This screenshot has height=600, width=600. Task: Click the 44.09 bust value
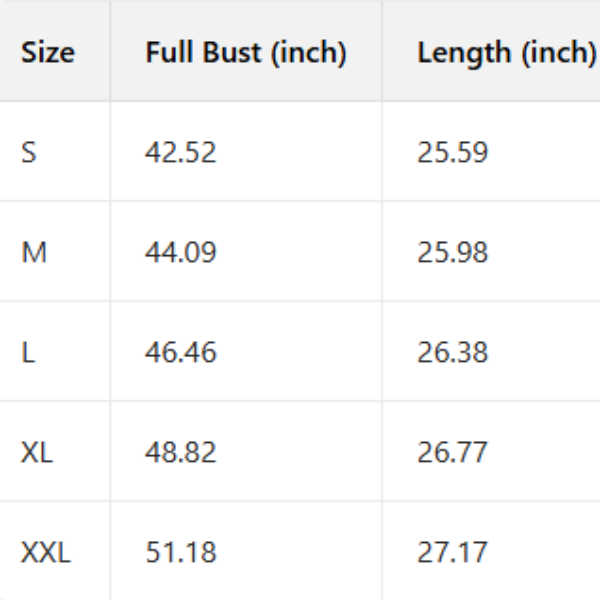coord(181,252)
